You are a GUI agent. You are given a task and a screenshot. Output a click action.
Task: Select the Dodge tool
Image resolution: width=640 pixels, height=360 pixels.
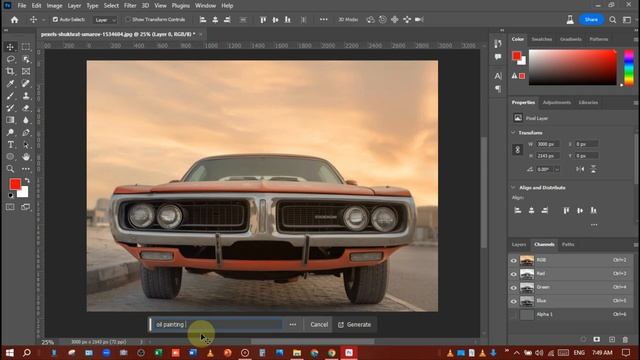(10, 132)
